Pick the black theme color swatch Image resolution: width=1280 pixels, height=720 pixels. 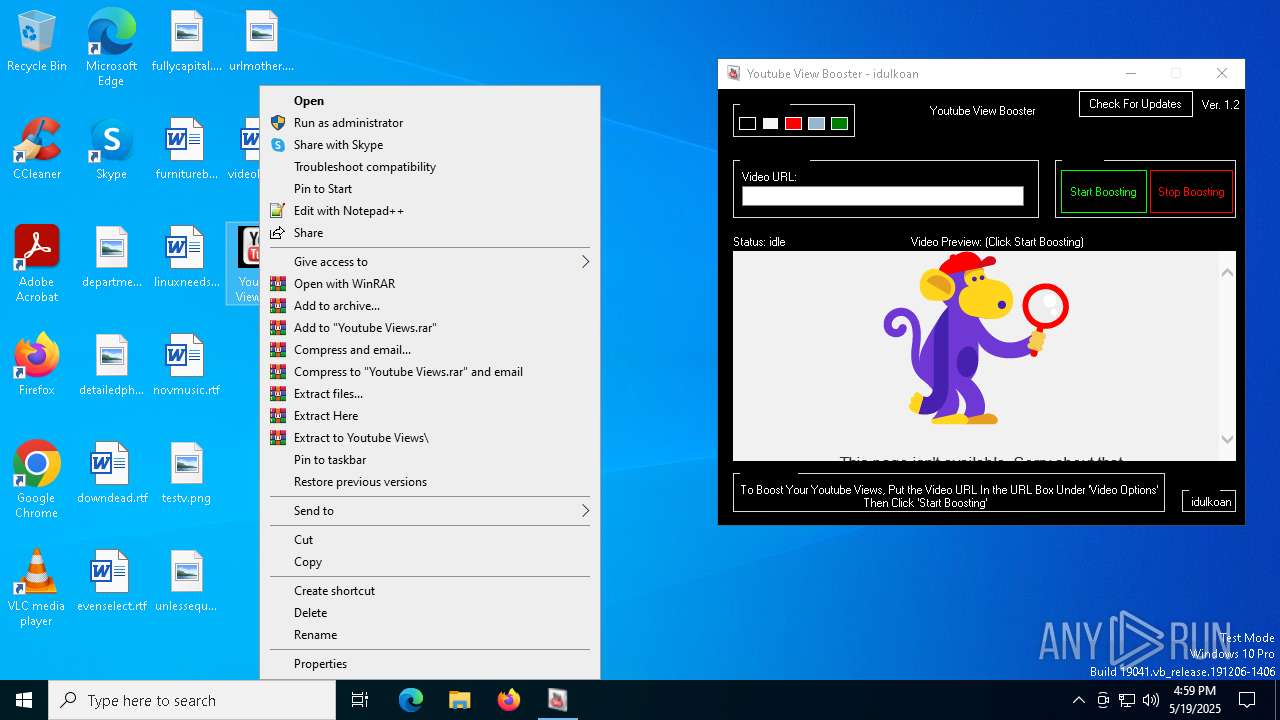747,124
